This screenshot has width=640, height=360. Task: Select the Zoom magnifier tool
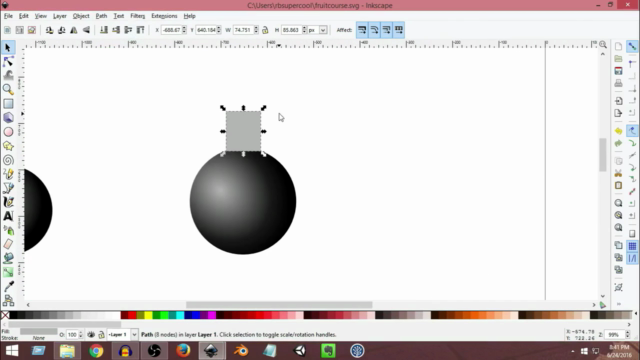[x=8, y=89]
